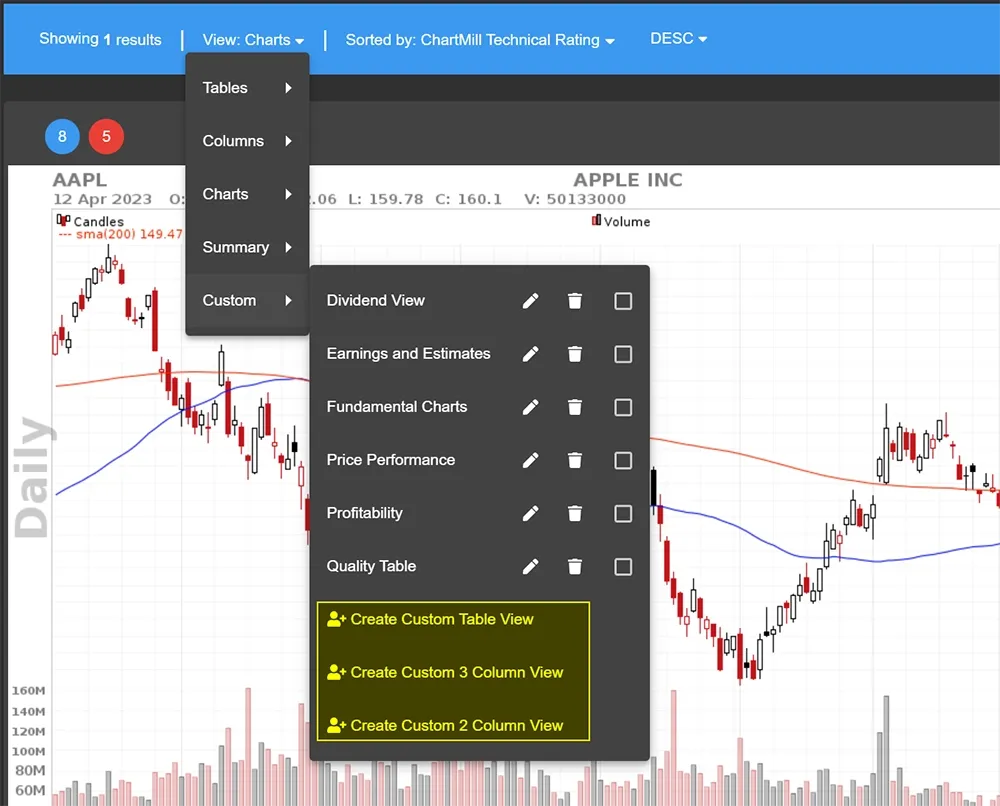Expand the Summary submenu

(x=247, y=247)
